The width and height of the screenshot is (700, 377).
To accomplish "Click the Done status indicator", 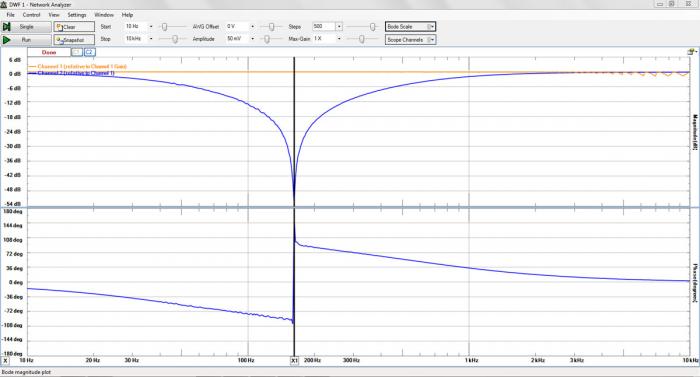I will click(49, 52).
